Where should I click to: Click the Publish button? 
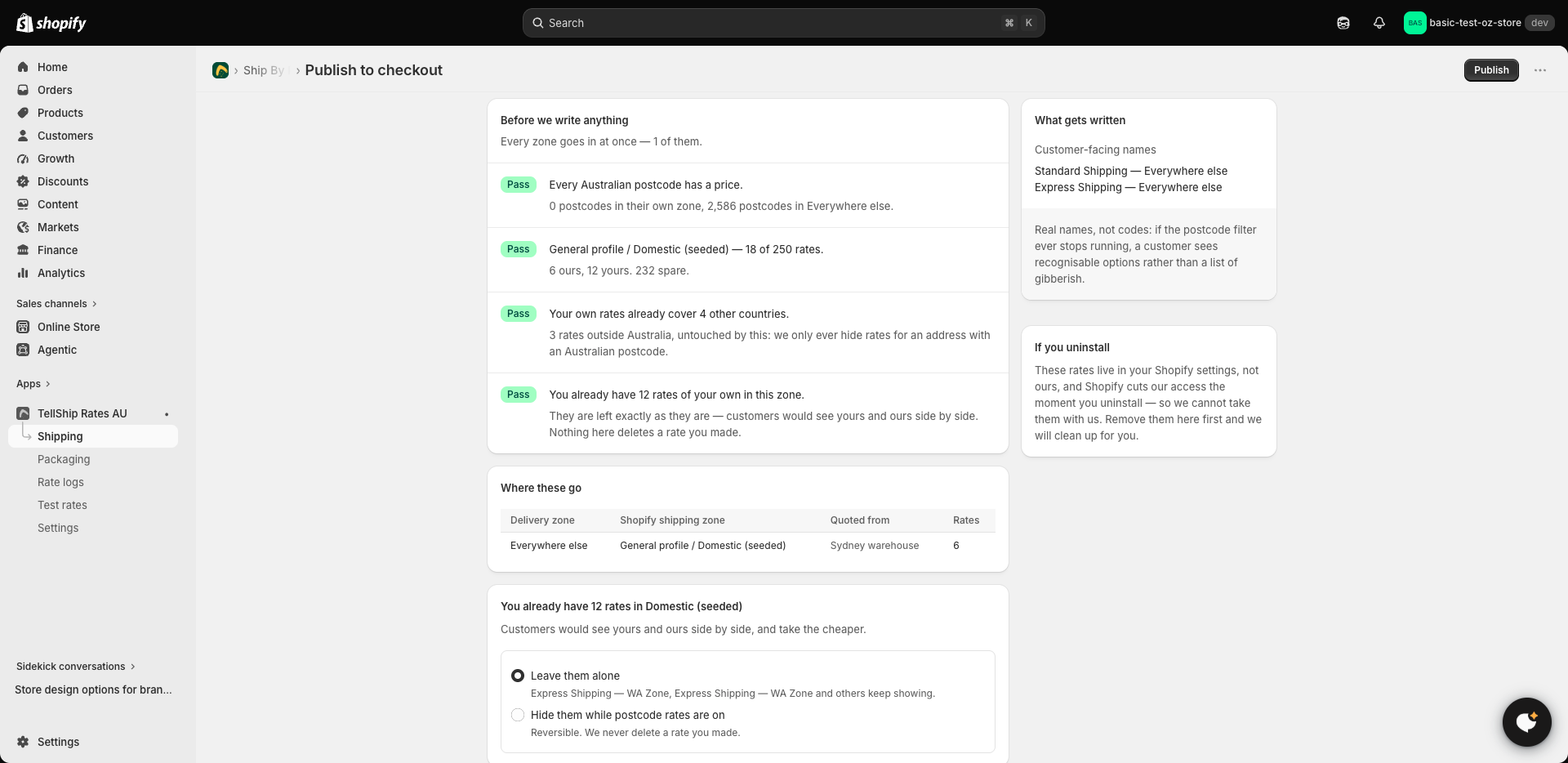point(1491,70)
